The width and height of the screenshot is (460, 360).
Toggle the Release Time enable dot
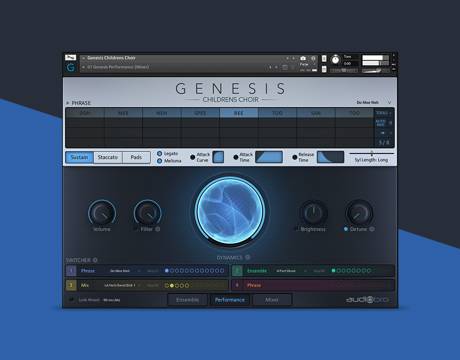294,157
